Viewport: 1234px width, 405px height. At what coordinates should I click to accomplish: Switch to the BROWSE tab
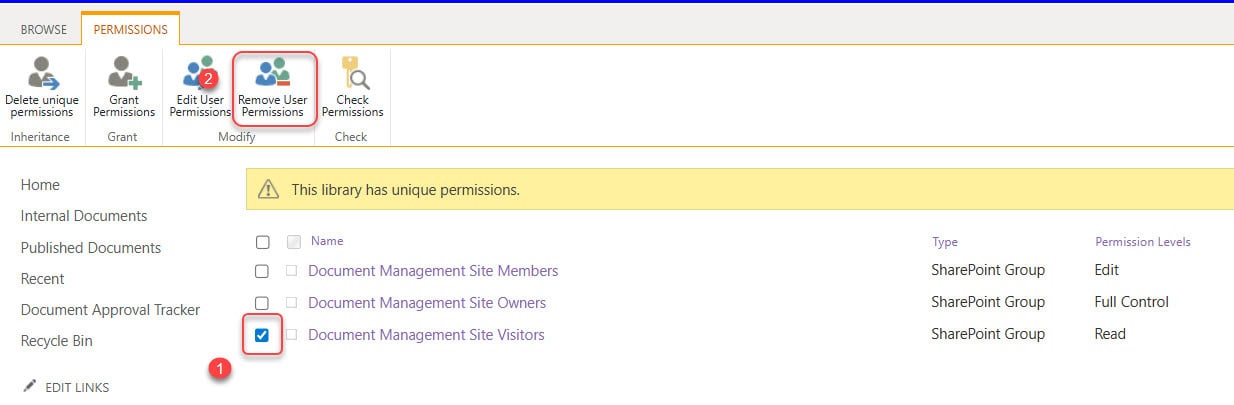coord(44,29)
